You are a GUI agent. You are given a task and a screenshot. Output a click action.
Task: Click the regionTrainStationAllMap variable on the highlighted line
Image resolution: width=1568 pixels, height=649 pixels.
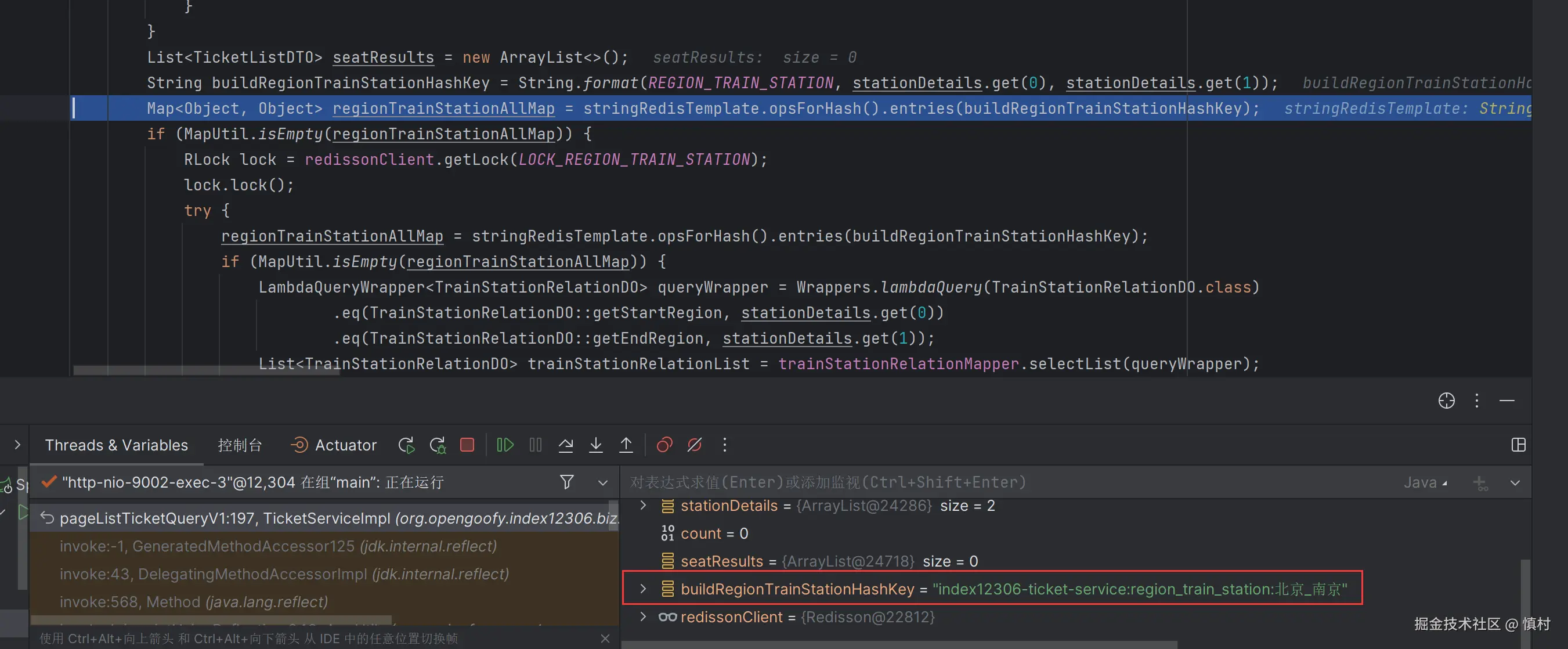(x=443, y=109)
